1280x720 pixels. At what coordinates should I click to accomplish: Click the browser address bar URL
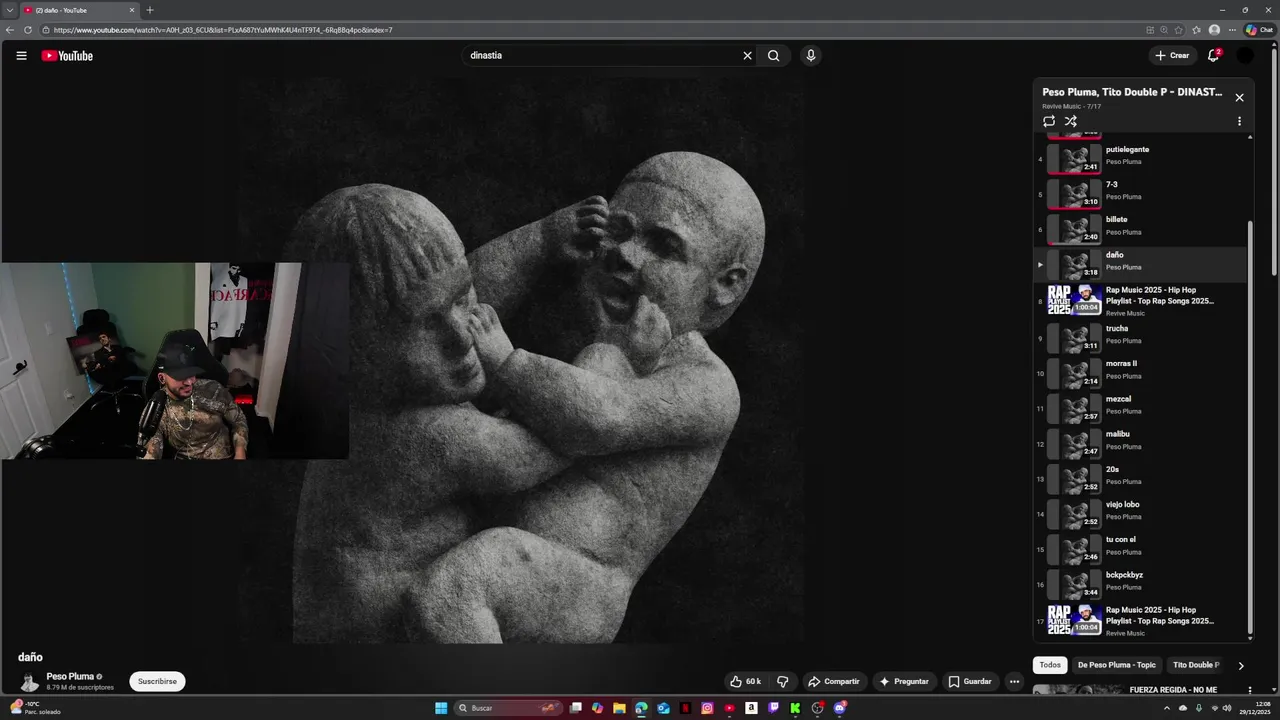[x=223, y=30]
